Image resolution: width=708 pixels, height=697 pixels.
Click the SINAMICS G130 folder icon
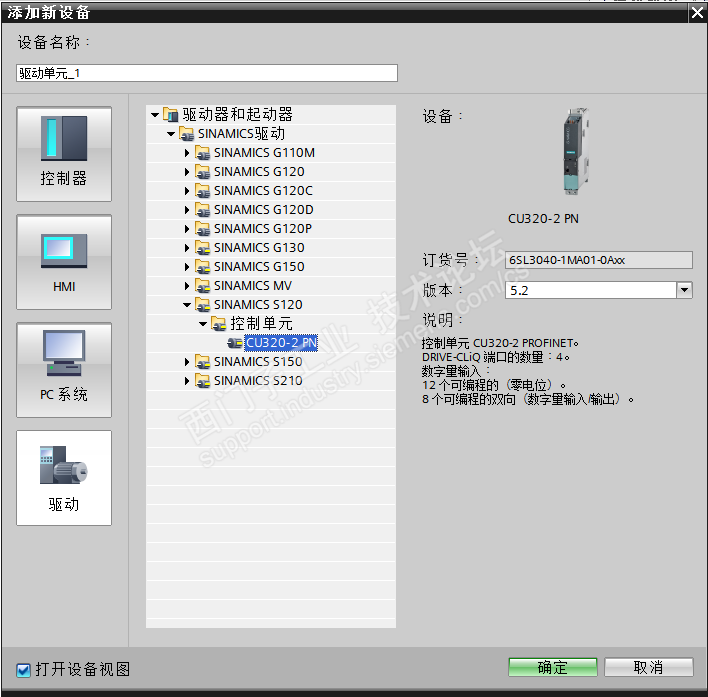[x=202, y=247]
